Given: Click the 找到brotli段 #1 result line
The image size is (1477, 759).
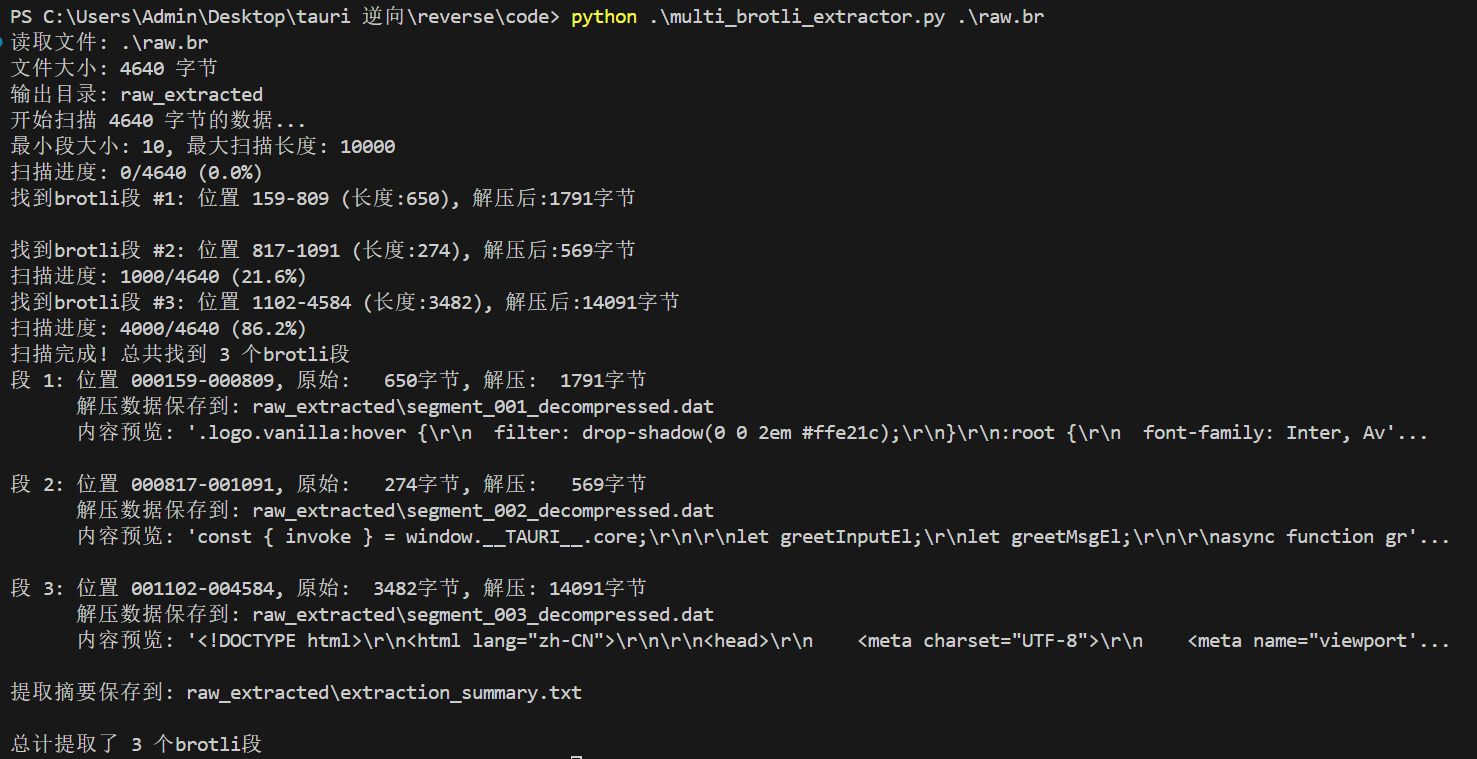Looking at the screenshot, I should (322, 199).
